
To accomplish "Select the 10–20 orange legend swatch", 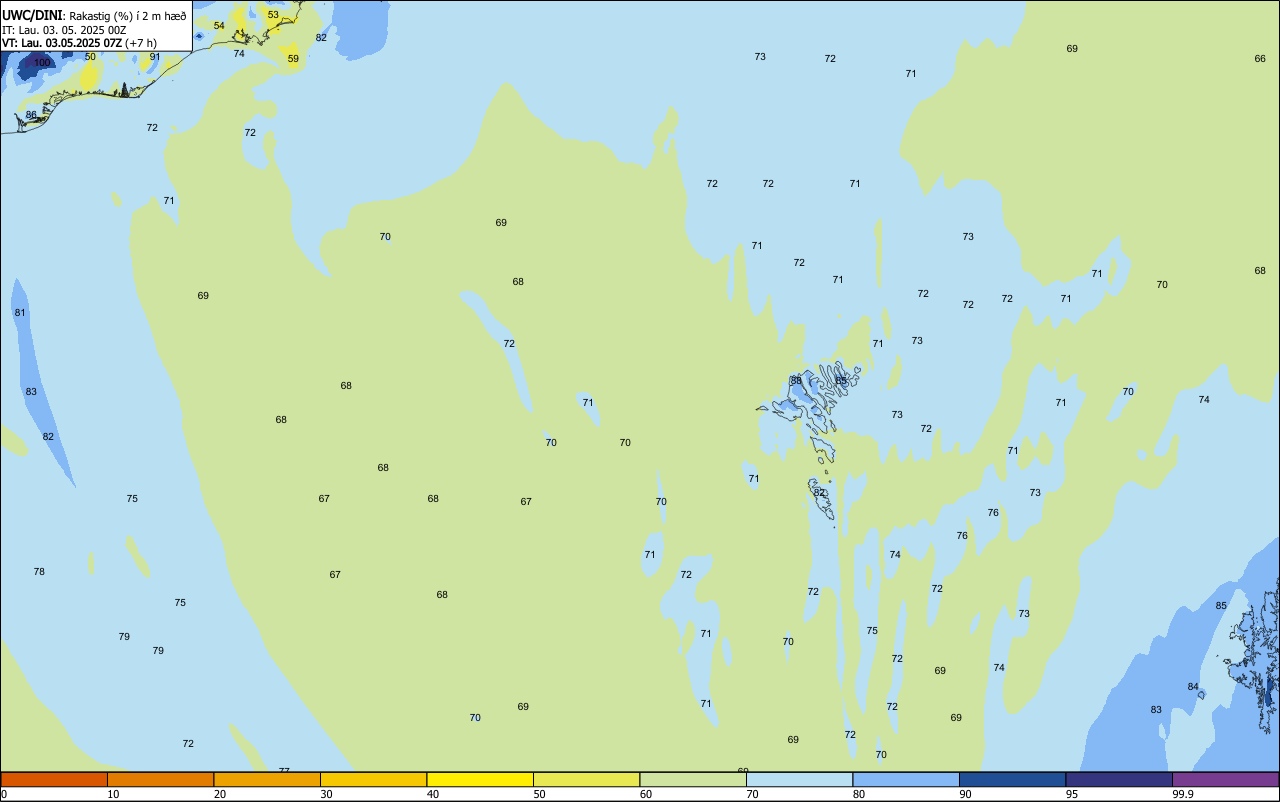I will click(160, 779).
